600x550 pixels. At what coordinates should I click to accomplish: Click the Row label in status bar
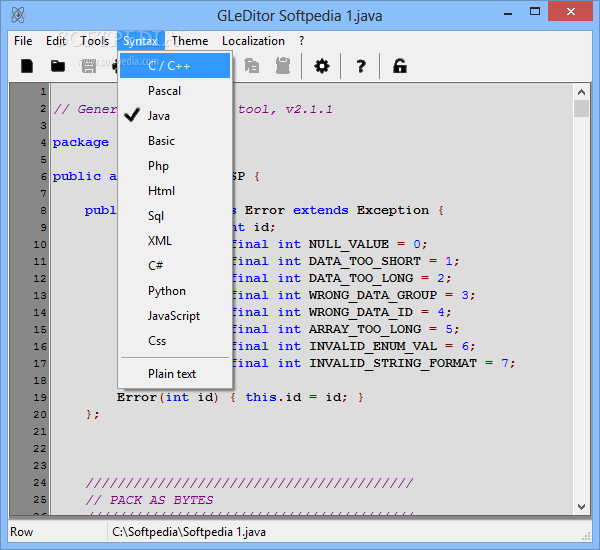(21, 532)
